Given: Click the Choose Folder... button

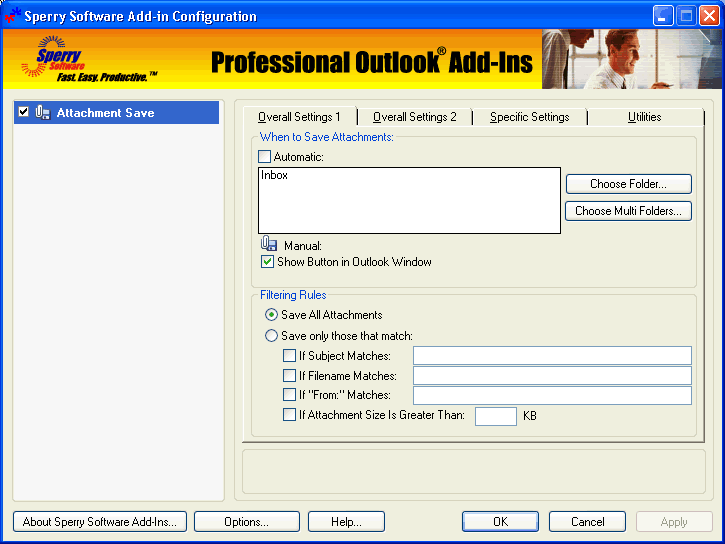Looking at the screenshot, I should point(629,184).
